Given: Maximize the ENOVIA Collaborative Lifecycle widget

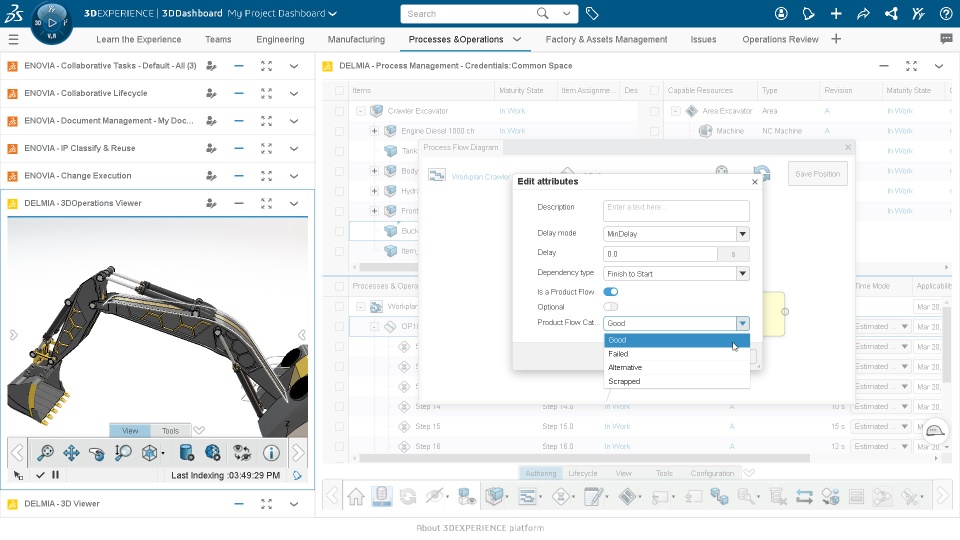Looking at the screenshot, I should point(266,93).
